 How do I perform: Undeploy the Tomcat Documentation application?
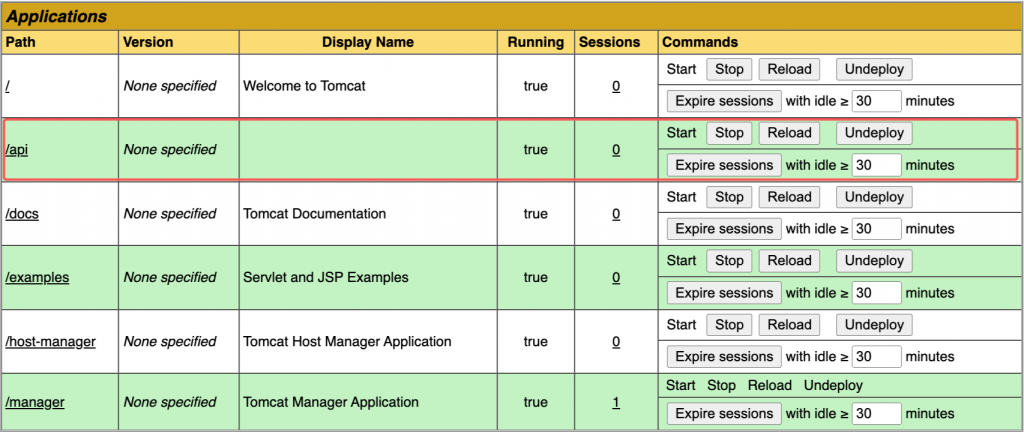pyautogui.click(x=874, y=197)
